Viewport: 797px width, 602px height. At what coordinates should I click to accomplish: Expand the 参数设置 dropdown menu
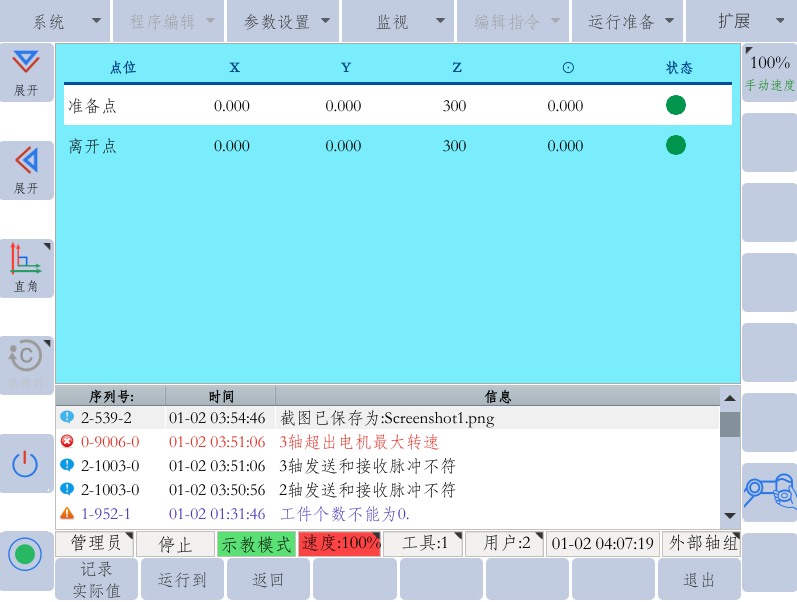283,21
